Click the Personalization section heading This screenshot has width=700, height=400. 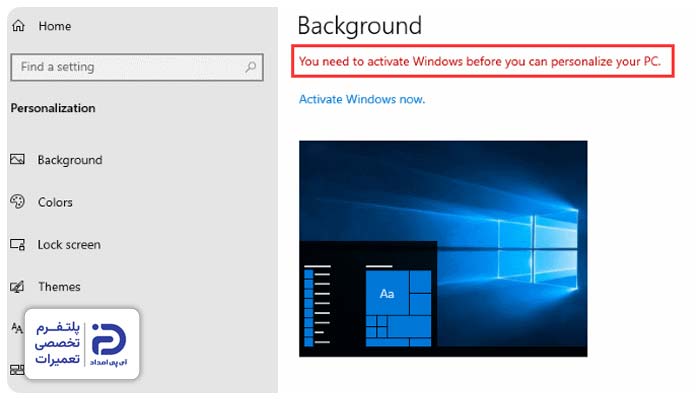coord(53,108)
